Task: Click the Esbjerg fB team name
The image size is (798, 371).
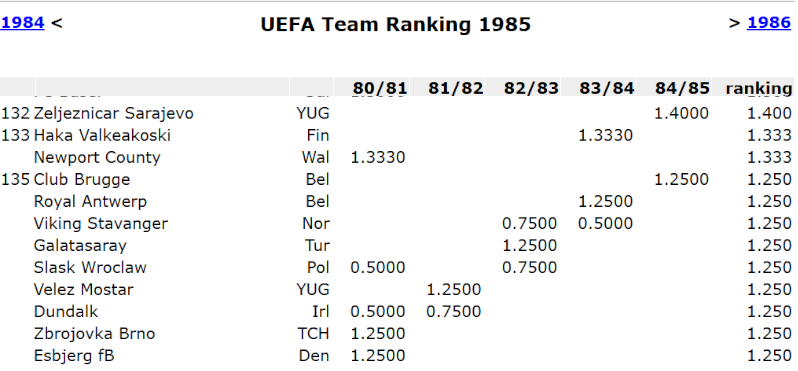Action: click(74, 355)
